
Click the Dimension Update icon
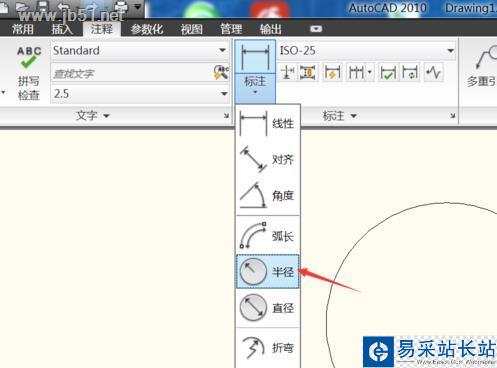point(410,72)
